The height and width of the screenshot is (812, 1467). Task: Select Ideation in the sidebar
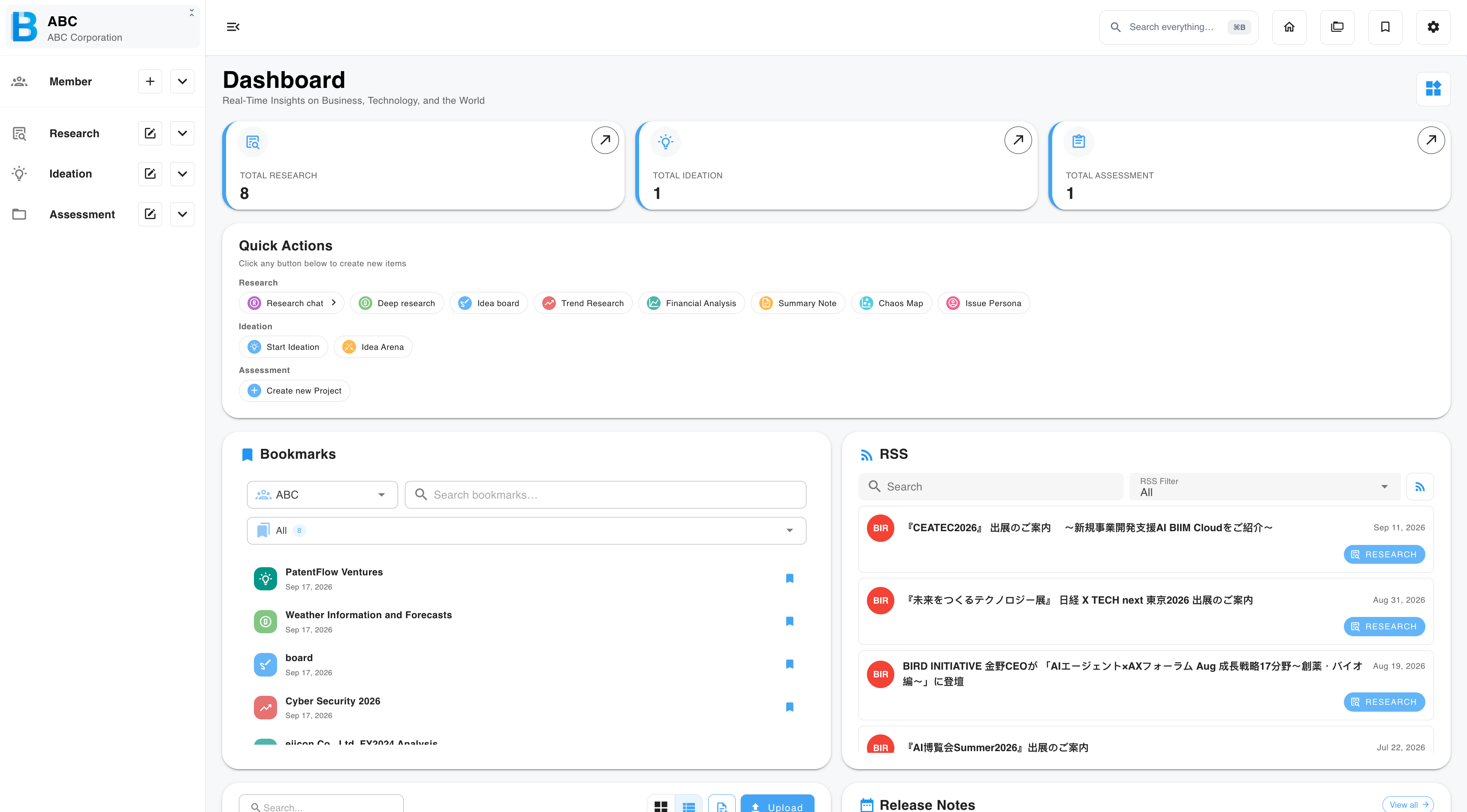pos(71,174)
